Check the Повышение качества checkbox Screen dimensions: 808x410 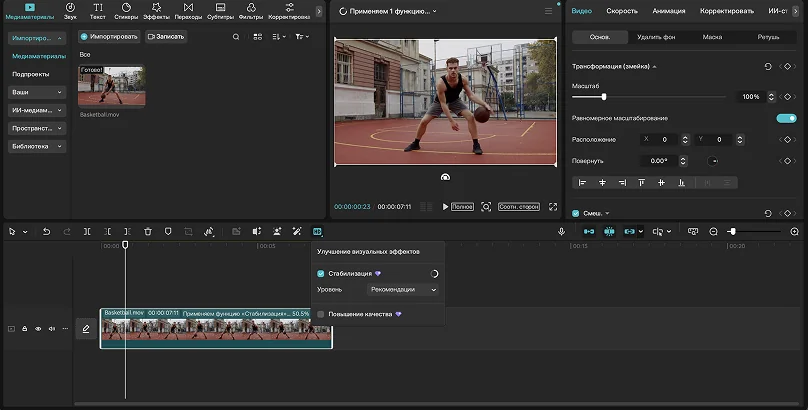tap(321, 314)
